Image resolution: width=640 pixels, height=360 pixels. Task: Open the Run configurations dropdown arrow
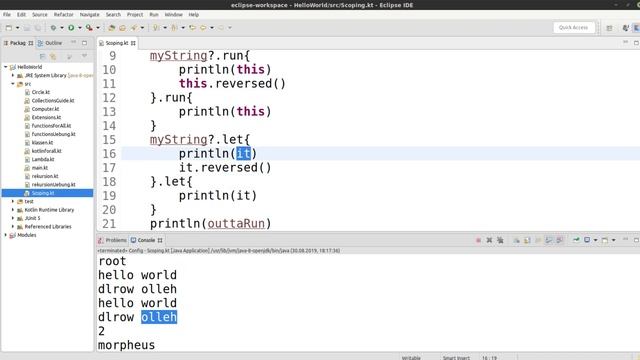(80, 28)
